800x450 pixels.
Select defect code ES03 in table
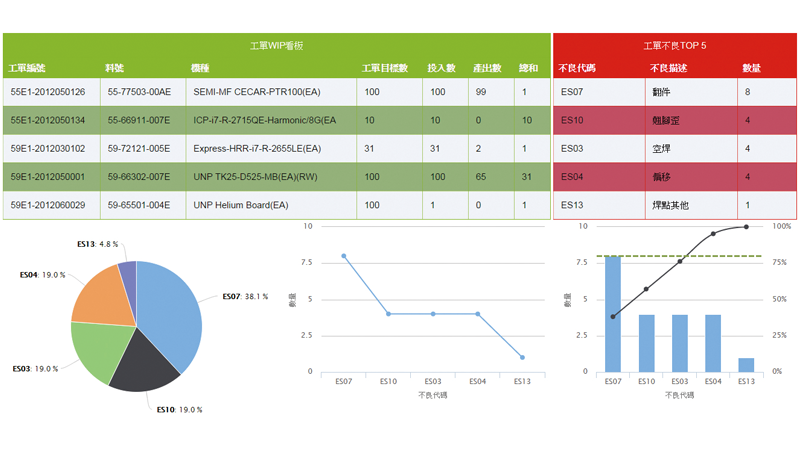(599, 148)
